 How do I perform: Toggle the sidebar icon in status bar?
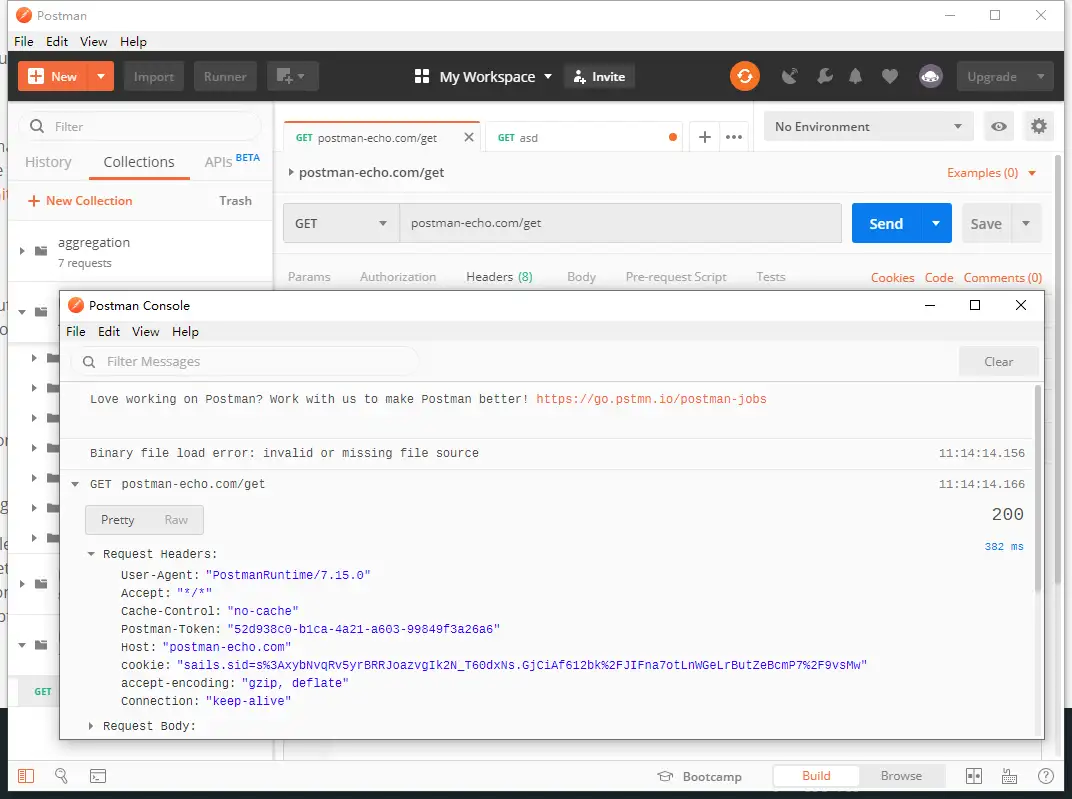[x=26, y=776]
